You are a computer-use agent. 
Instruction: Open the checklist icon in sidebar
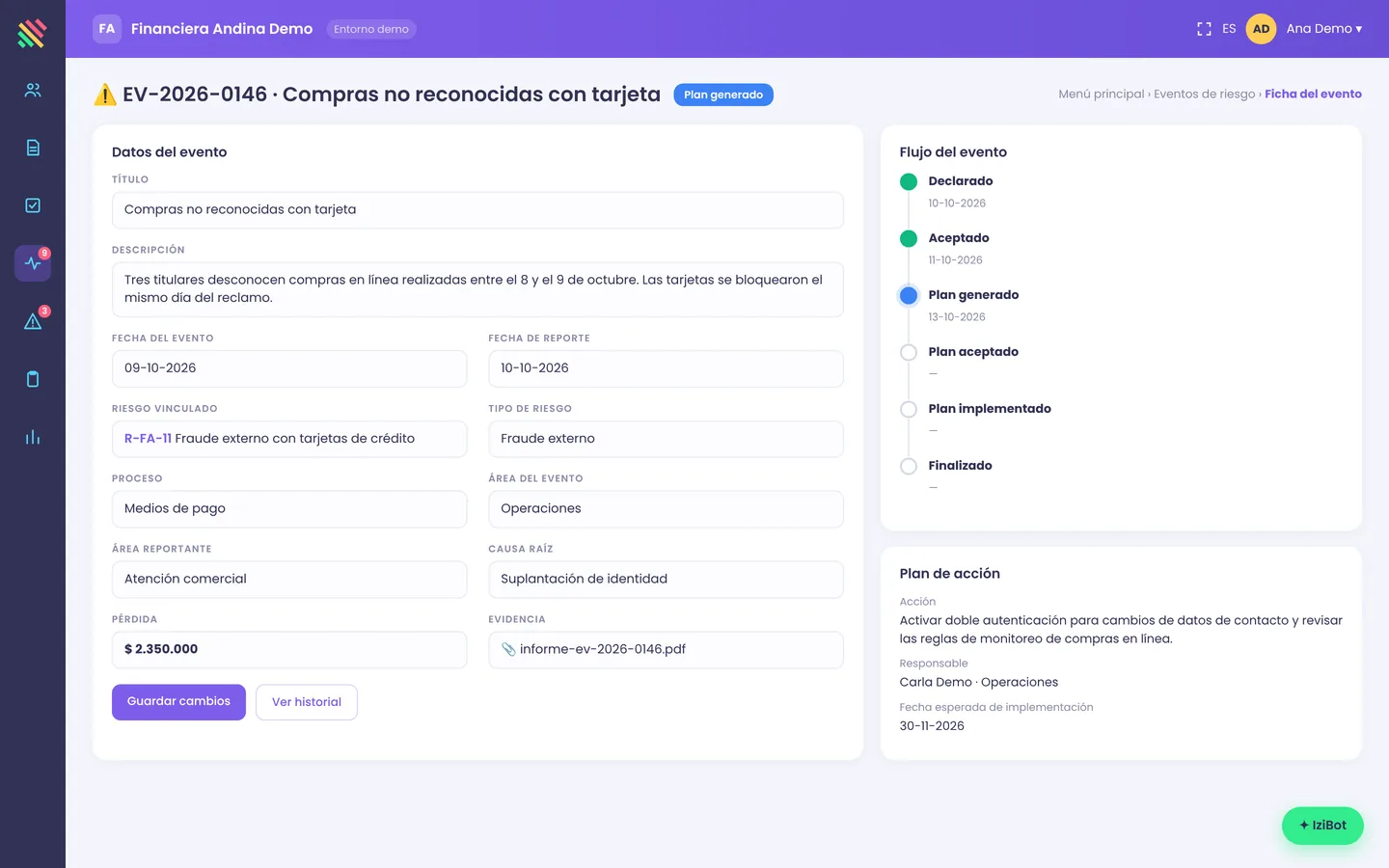pos(33,205)
